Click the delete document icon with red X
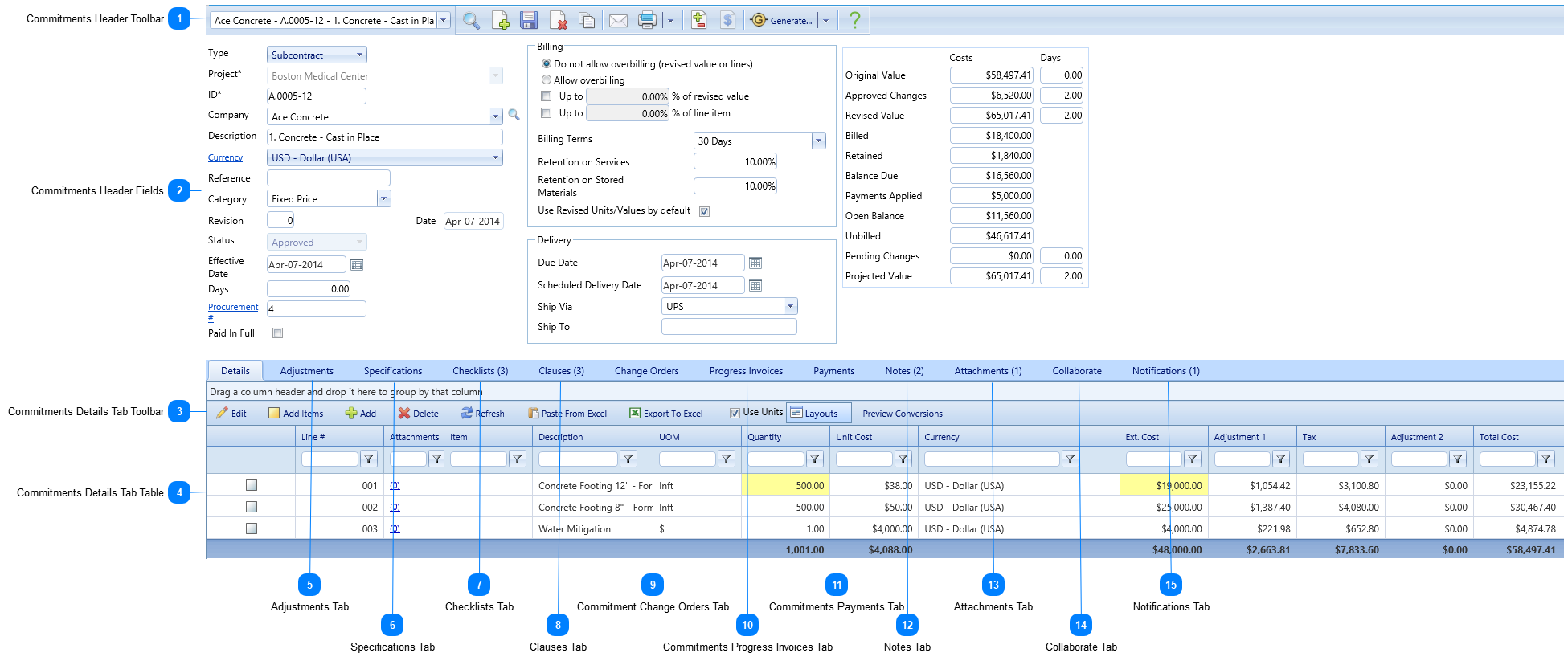The height and width of the screenshot is (661, 1568). (559, 21)
